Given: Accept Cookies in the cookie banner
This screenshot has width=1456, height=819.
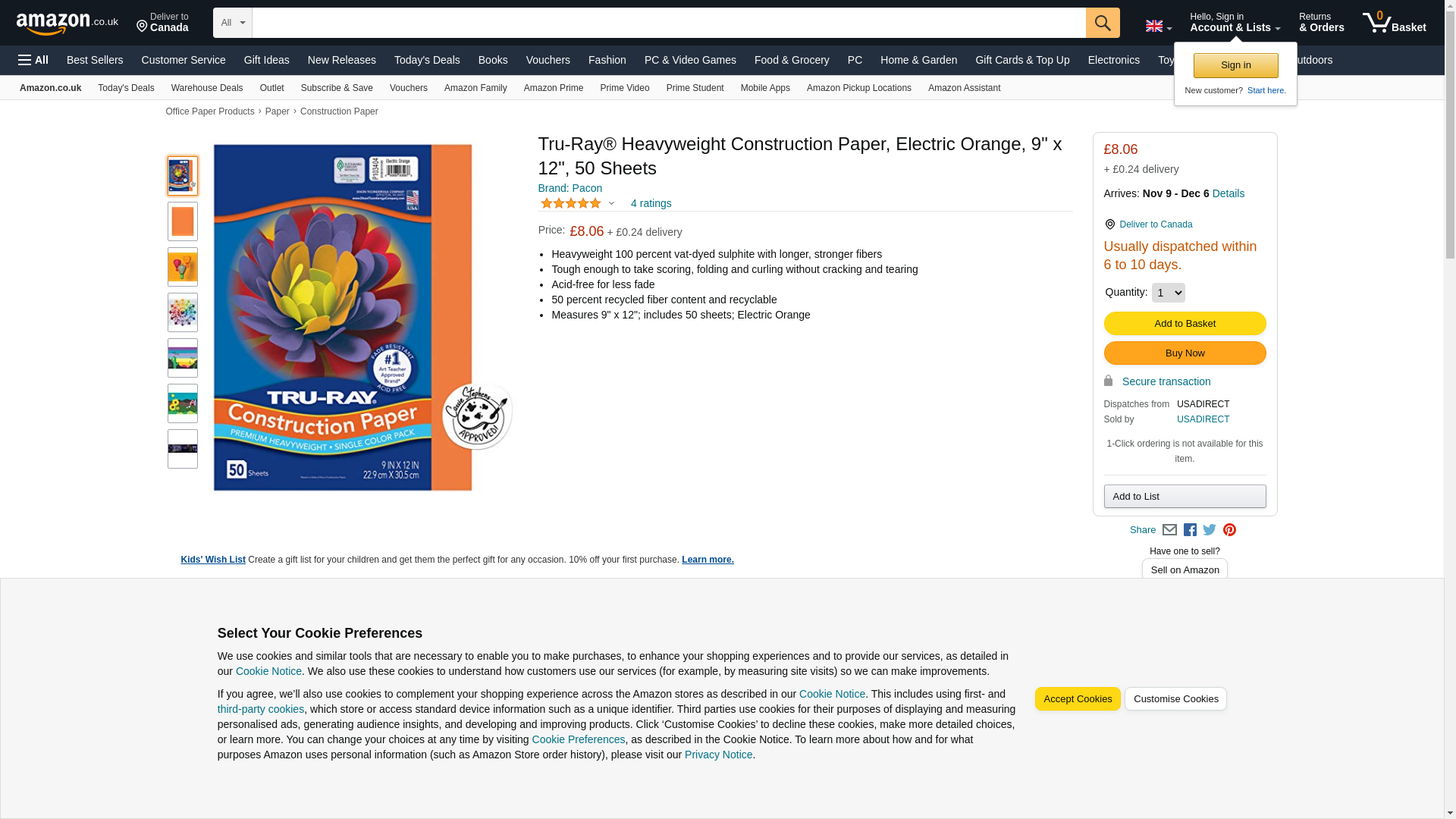Looking at the screenshot, I should [1077, 699].
